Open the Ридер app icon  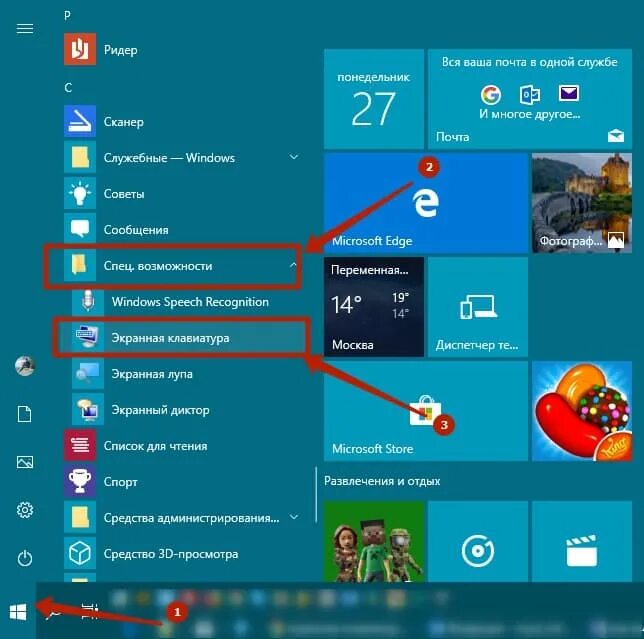[80, 49]
